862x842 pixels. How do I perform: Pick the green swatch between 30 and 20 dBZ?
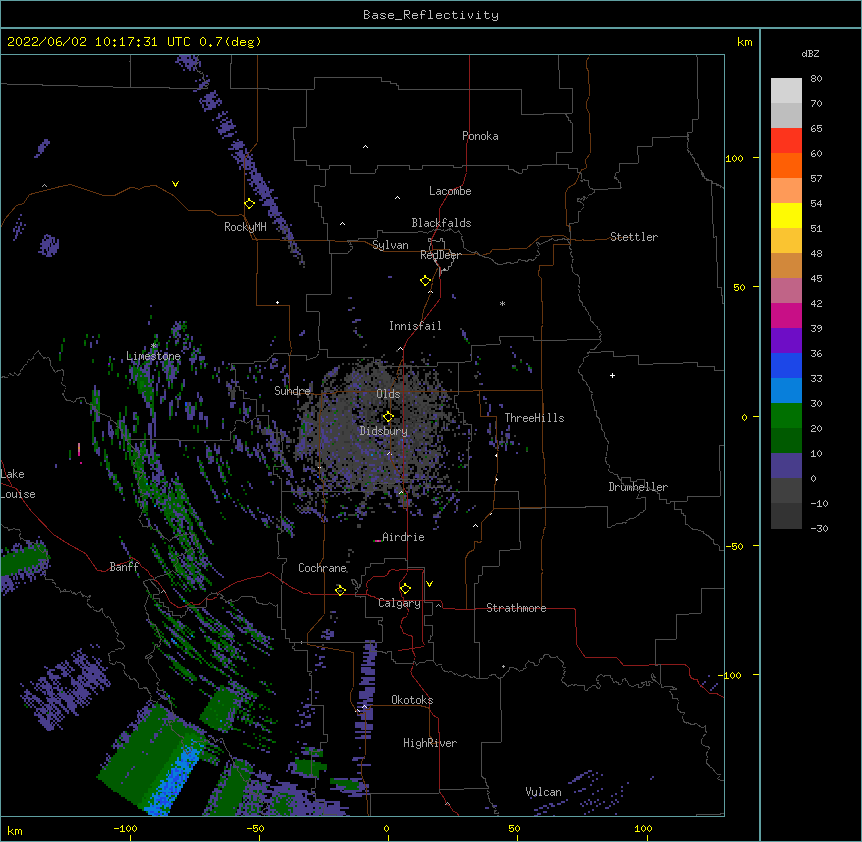(x=786, y=416)
